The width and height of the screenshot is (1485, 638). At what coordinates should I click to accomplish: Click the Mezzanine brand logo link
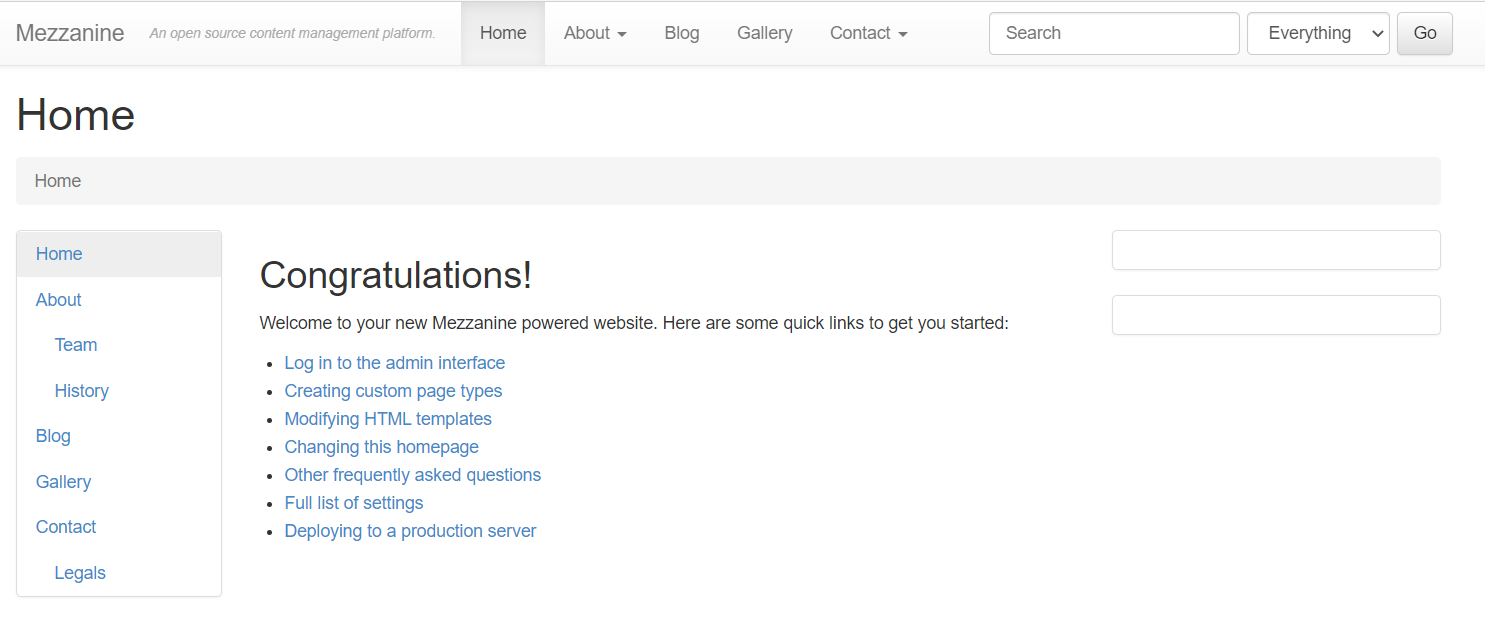pos(70,33)
